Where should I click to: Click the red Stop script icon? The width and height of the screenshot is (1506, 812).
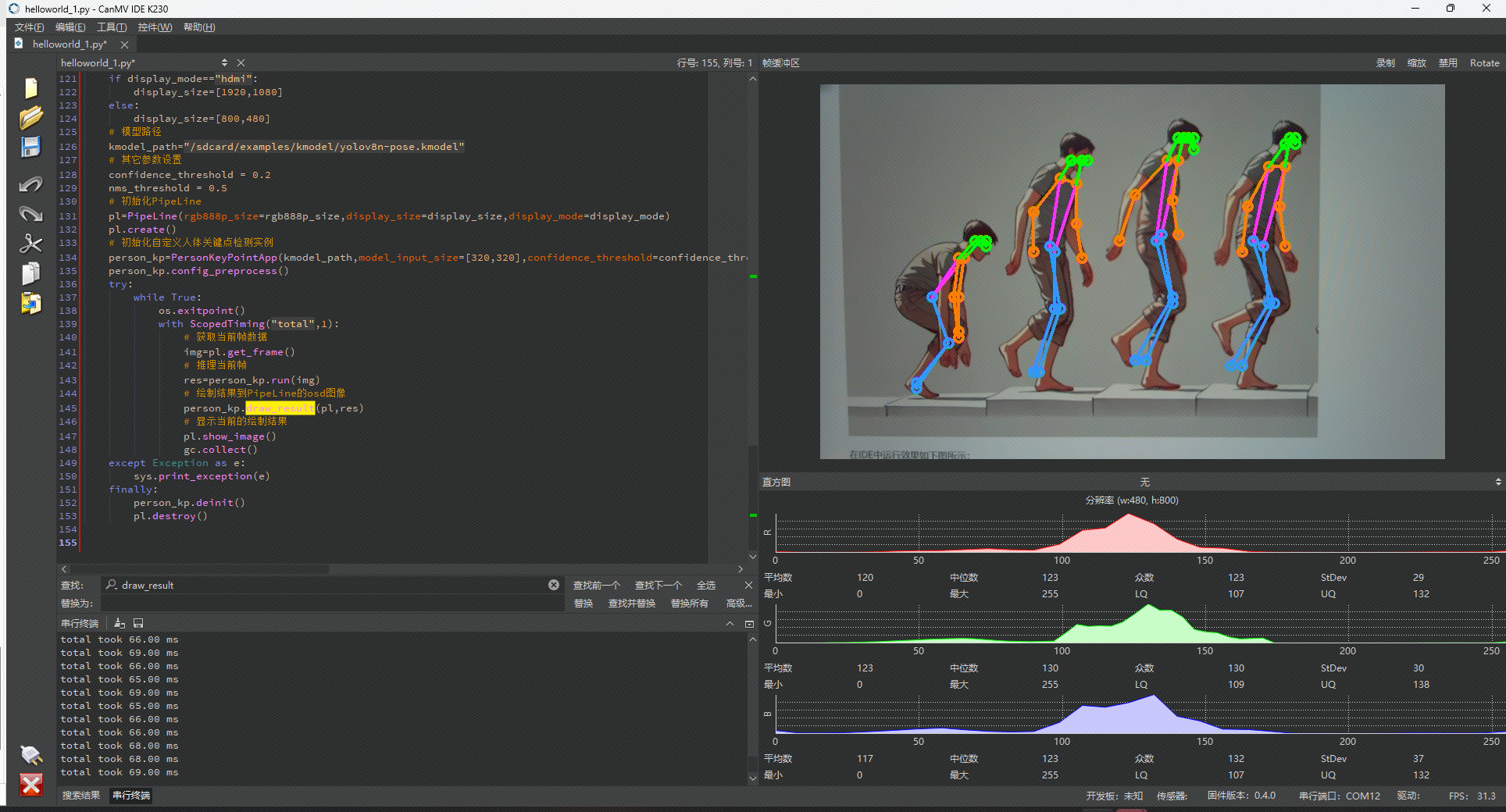point(30,785)
